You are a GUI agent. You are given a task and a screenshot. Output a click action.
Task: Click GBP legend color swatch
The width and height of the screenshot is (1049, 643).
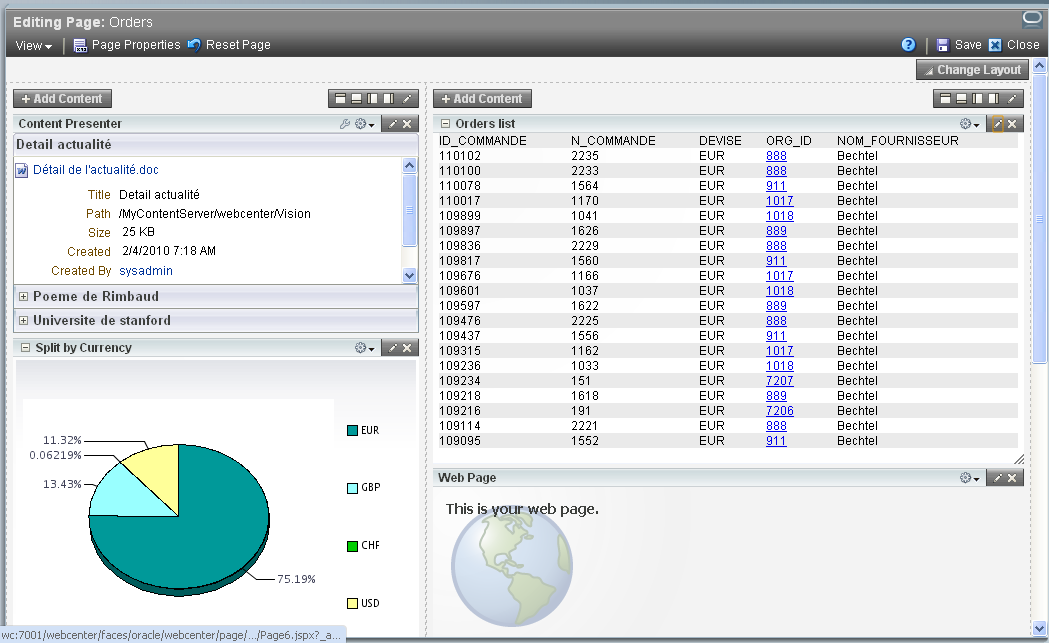tap(353, 488)
